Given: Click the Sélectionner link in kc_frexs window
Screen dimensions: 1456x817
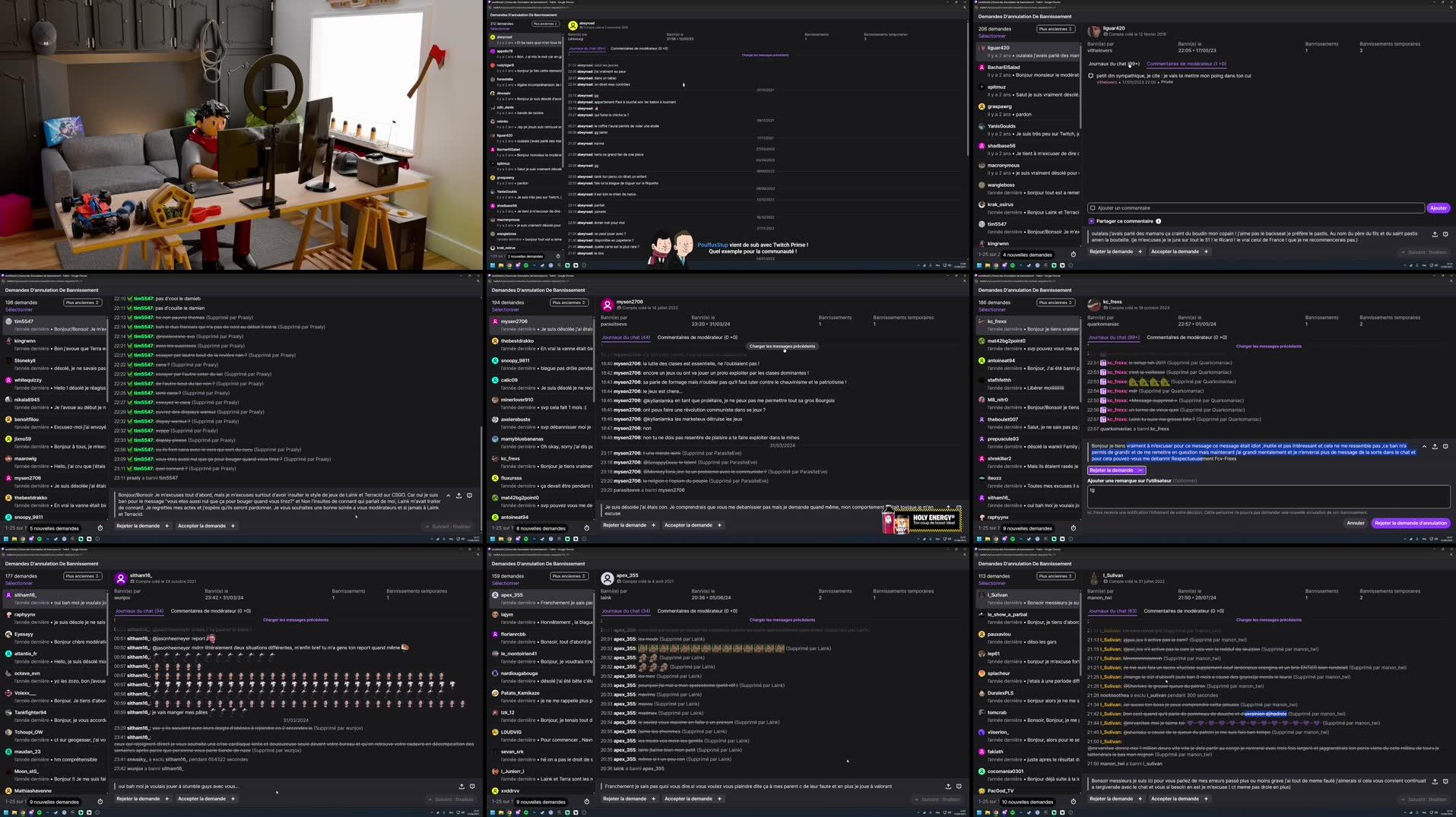Looking at the screenshot, I should tap(991, 309).
